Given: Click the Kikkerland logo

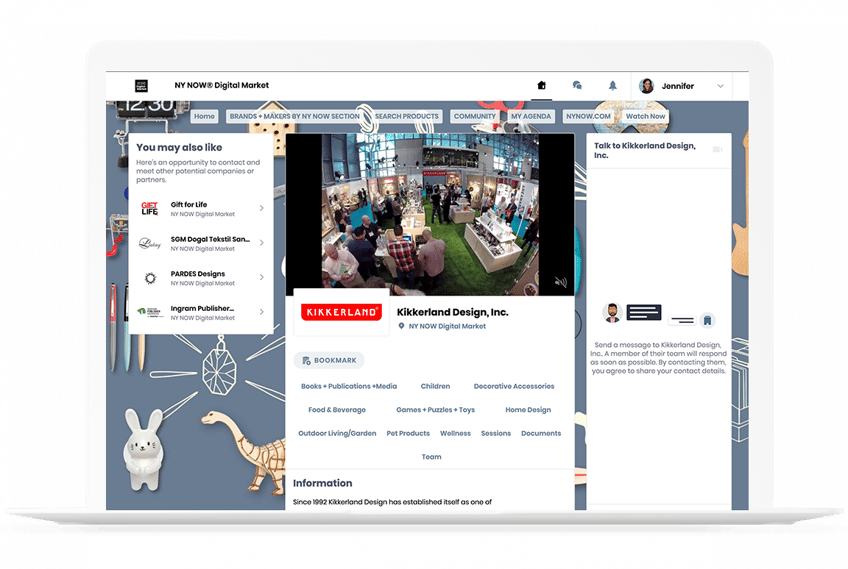Looking at the screenshot, I should tap(341, 313).
